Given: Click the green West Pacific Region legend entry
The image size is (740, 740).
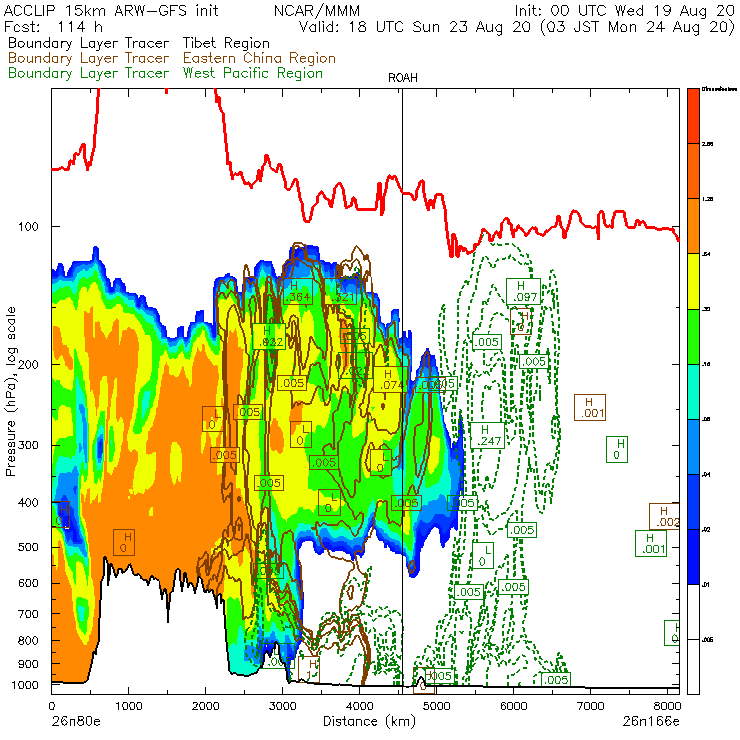Looking at the screenshot, I should tap(165, 73).
